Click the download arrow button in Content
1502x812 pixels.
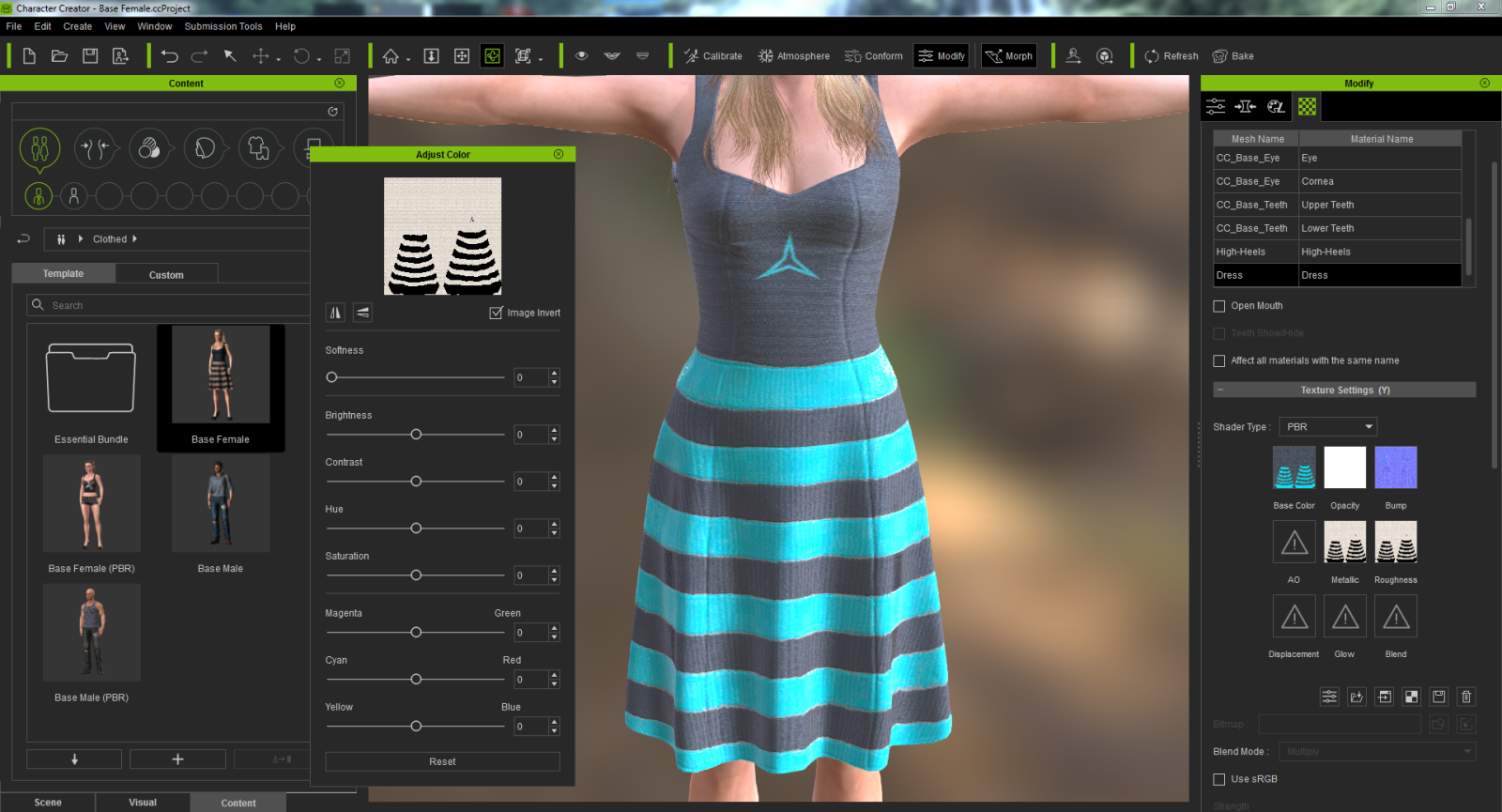pos(74,758)
